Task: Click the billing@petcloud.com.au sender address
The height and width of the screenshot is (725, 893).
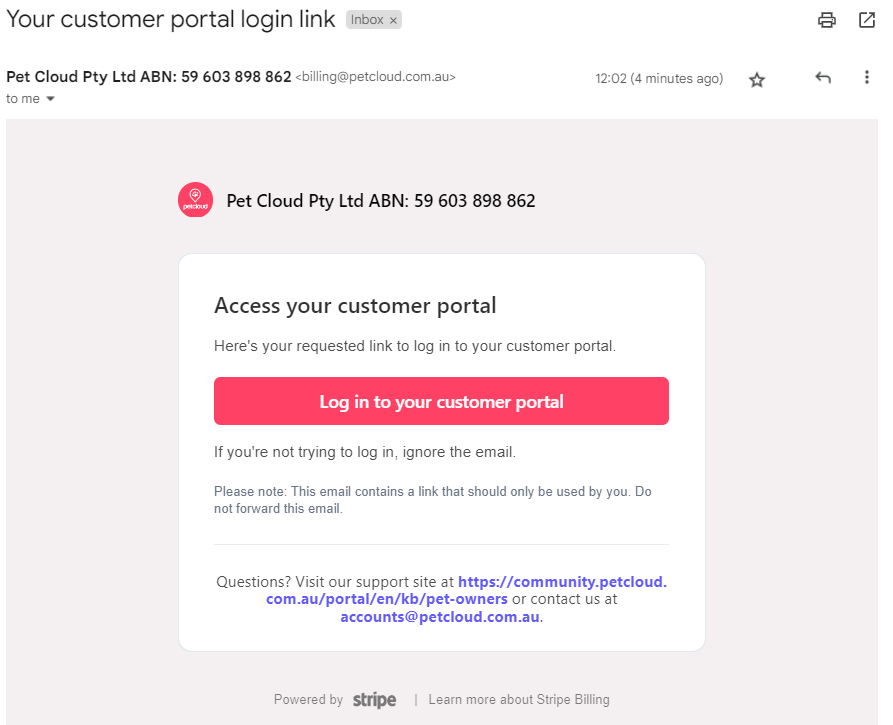Action: (375, 77)
